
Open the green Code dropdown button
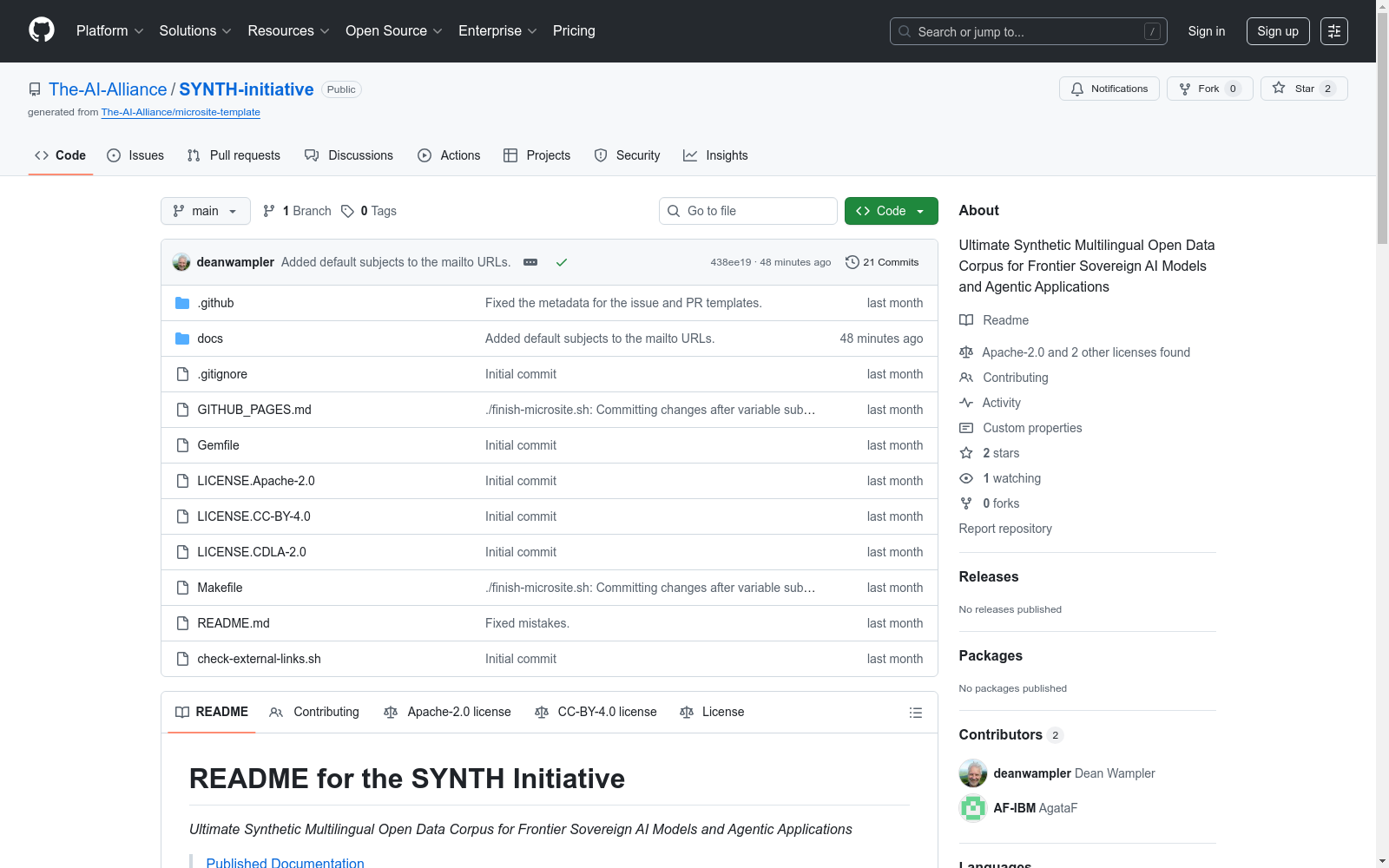click(x=892, y=211)
